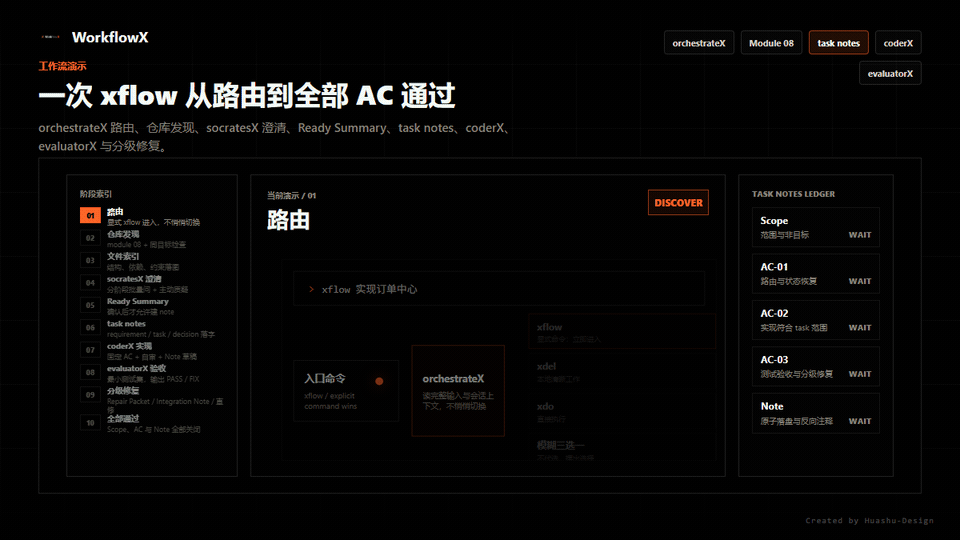This screenshot has width=960, height=540.
Task: Select the xdel option row
Action: [622, 372]
